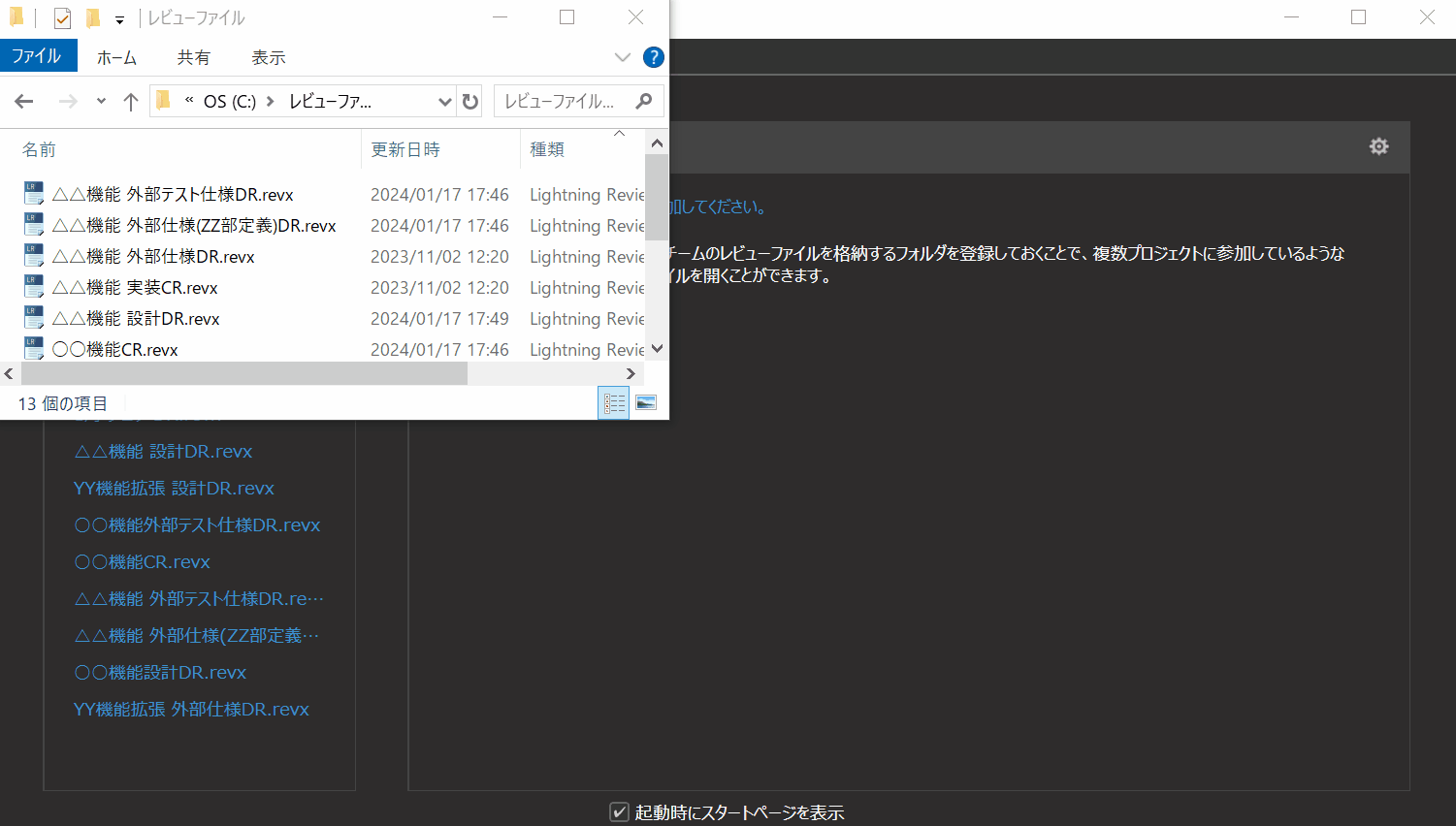Select △△機能 外部仕様DR.revx file in Explorer
The width and height of the screenshot is (1456, 826).
(153, 257)
